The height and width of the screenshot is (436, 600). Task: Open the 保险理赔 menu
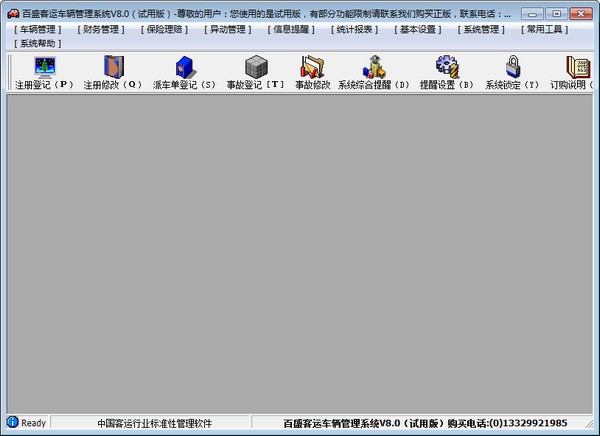coord(165,29)
